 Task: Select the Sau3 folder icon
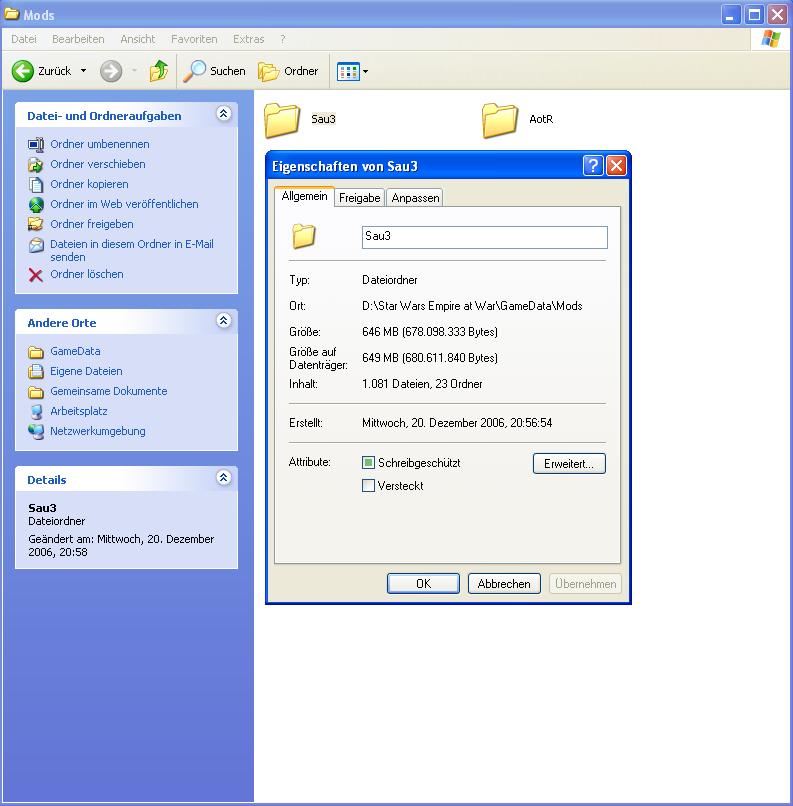pyautogui.click(x=282, y=120)
